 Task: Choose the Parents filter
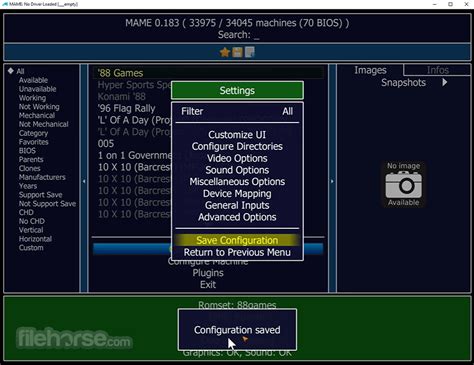[31, 159]
